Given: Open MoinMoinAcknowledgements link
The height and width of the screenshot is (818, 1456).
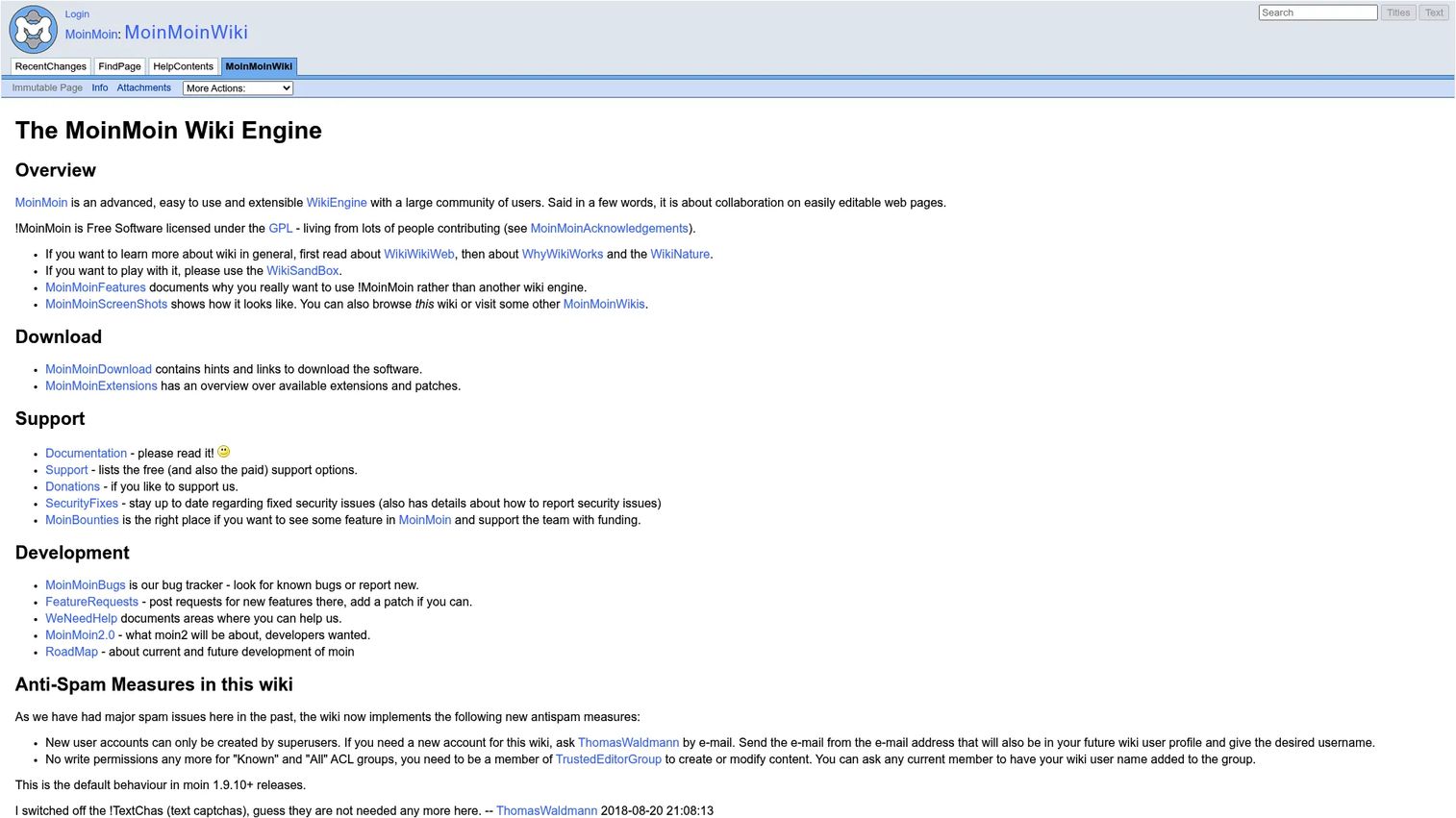Looking at the screenshot, I should tap(610, 229).
